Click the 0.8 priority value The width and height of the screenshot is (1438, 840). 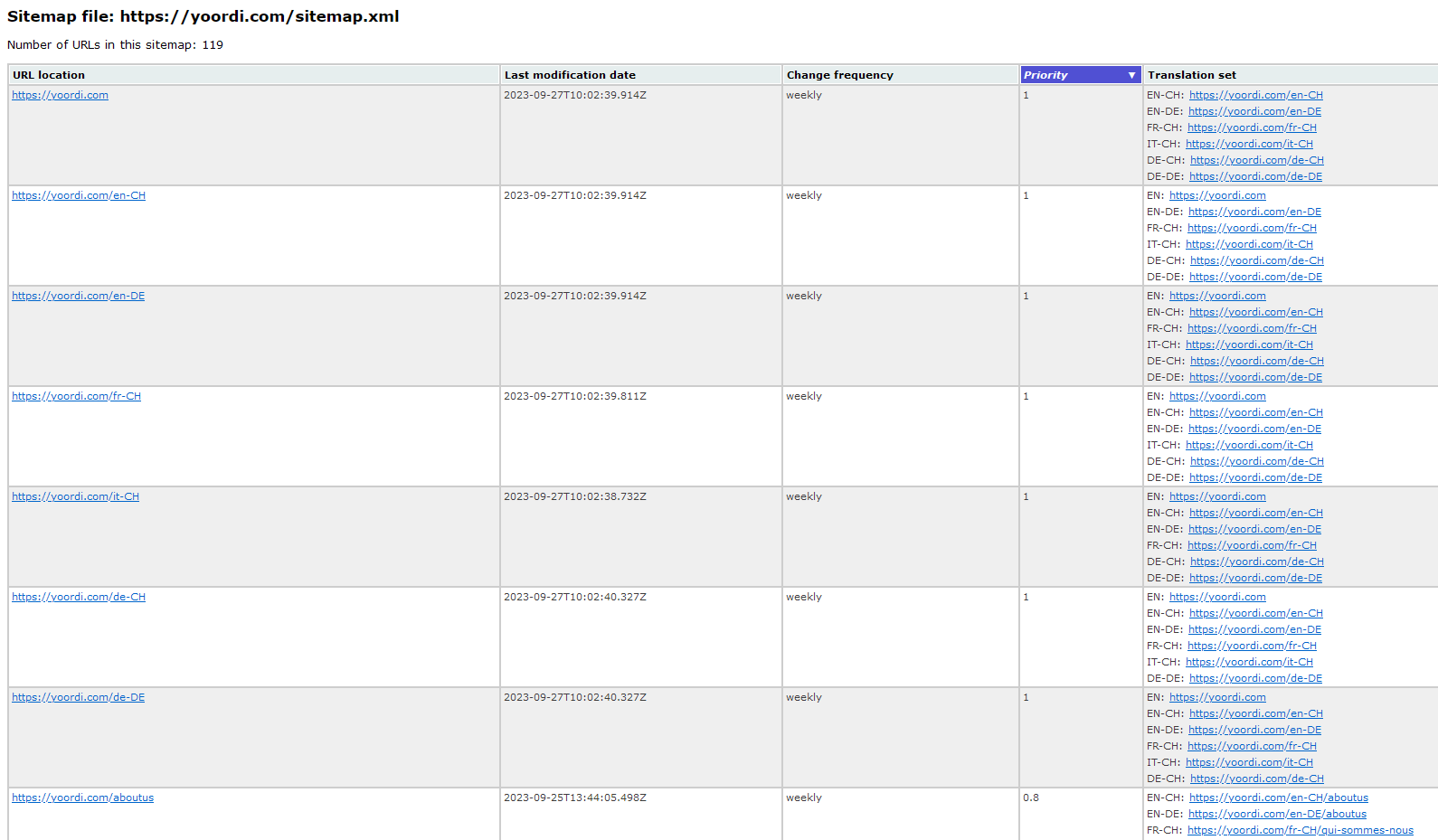[1030, 798]
